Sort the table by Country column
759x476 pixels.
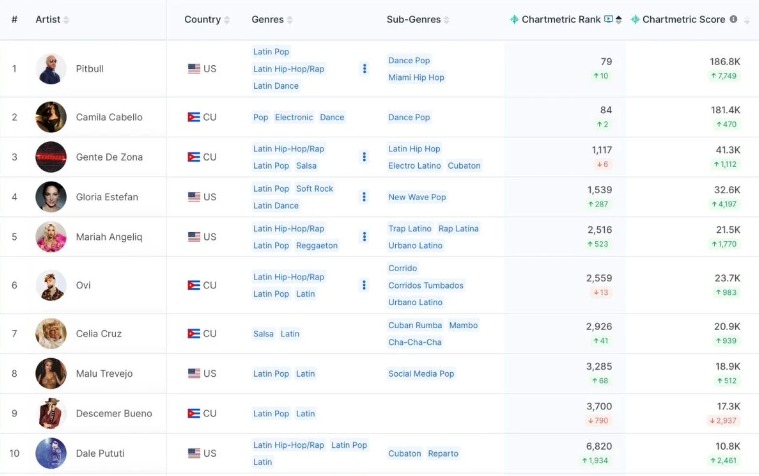tap(202, 20)
